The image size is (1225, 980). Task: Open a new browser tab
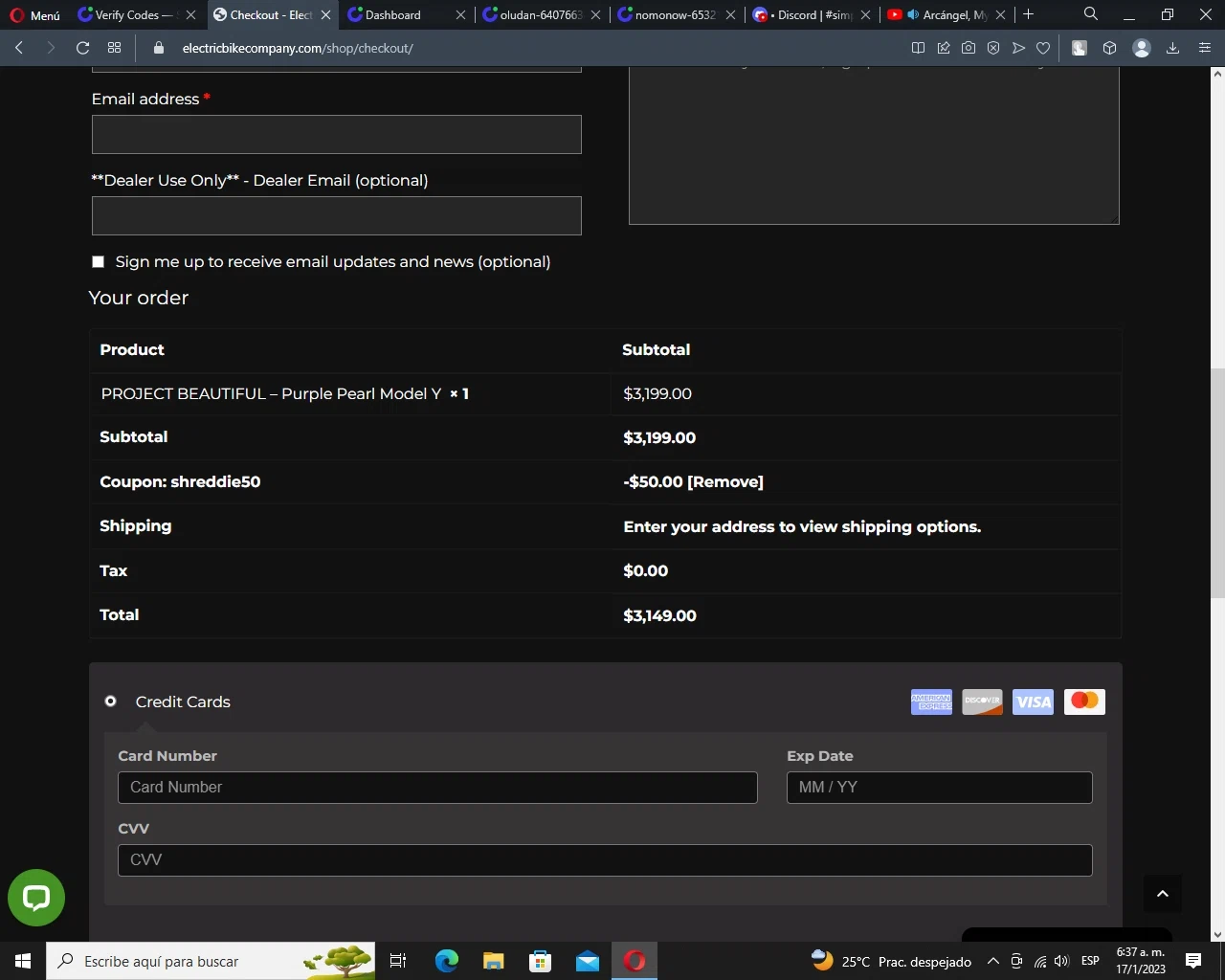(x=1029, y=14)
